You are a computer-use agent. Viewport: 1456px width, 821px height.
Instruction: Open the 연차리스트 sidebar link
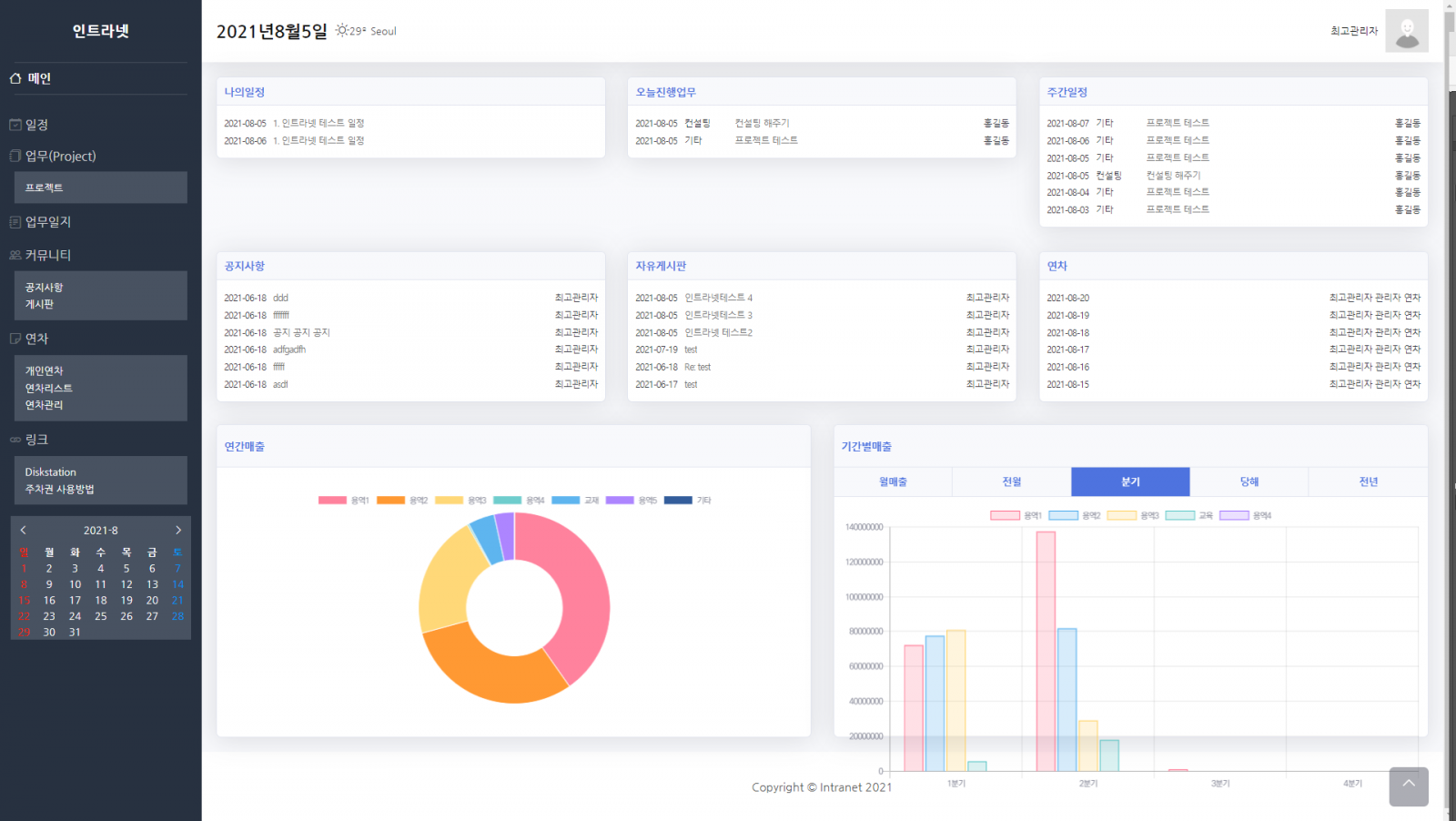pos(48,388)
